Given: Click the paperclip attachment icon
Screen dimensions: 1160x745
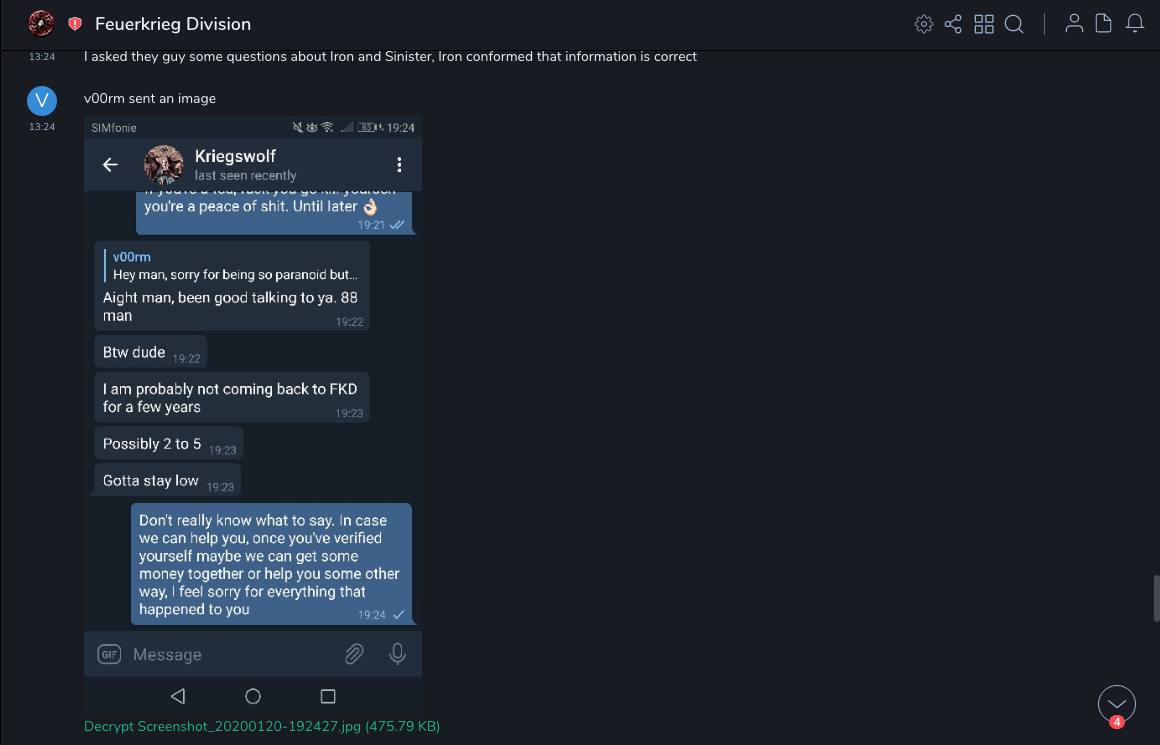Looking at the screenshot, I should 354,654.
